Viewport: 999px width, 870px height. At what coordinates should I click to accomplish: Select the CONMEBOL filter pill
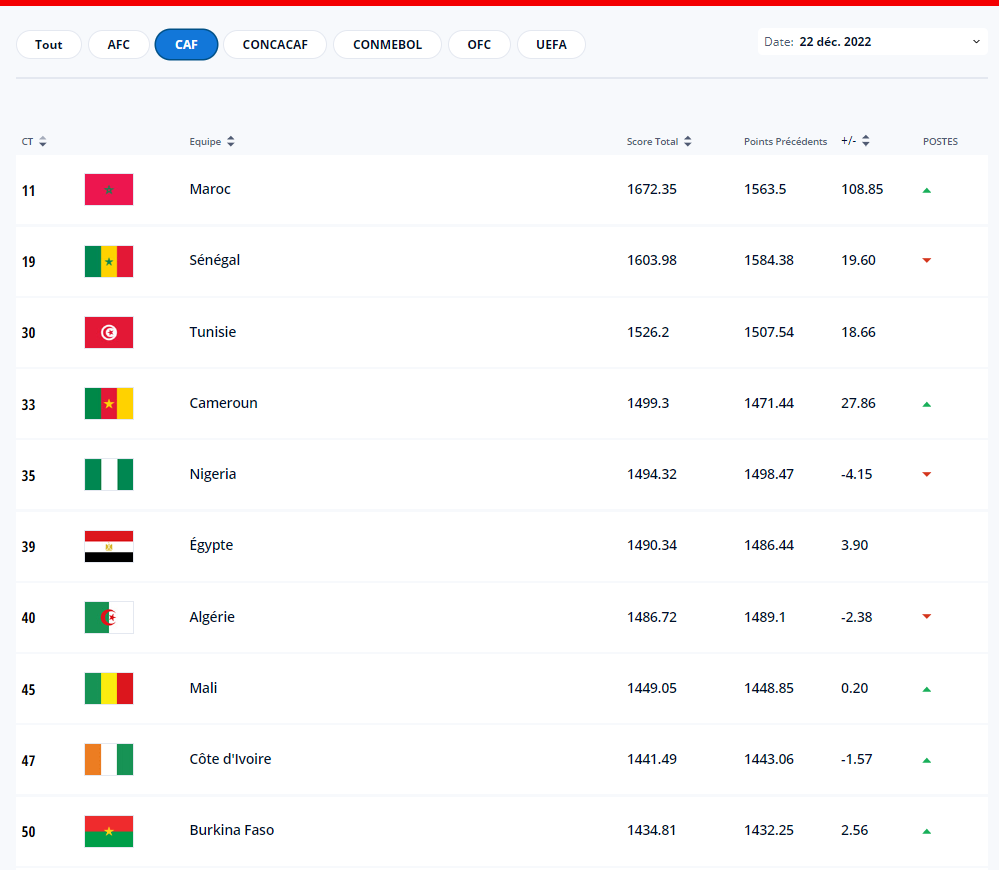coord(387,45)
